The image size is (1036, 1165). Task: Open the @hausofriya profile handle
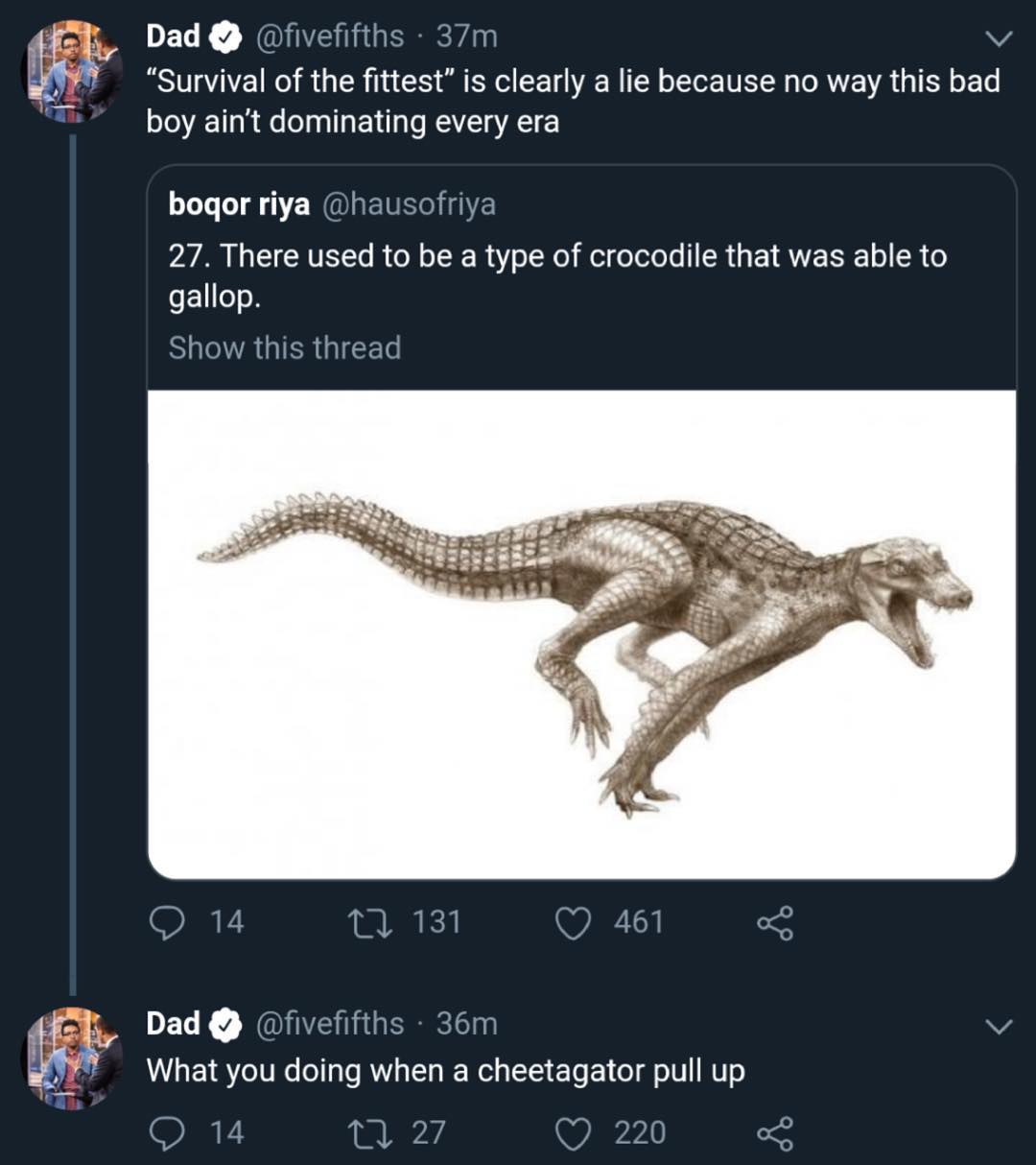pos(408,204)
